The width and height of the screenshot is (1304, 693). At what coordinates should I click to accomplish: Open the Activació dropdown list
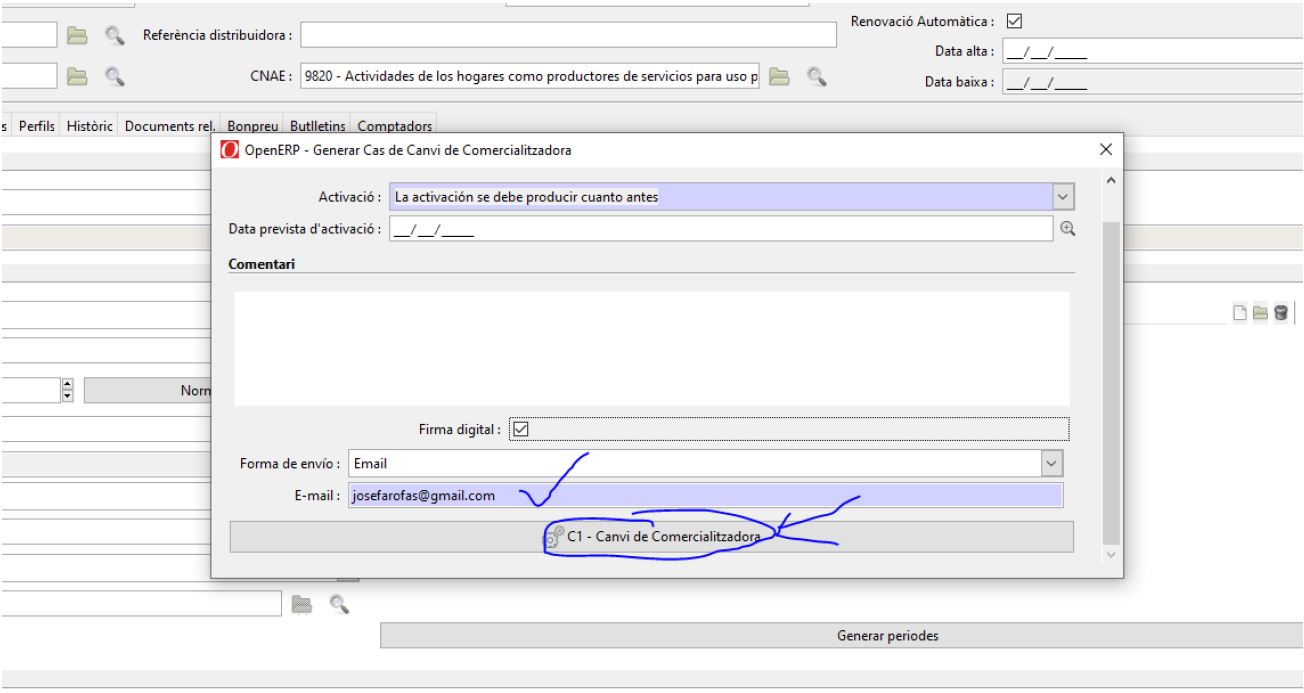coord(1063,197)
